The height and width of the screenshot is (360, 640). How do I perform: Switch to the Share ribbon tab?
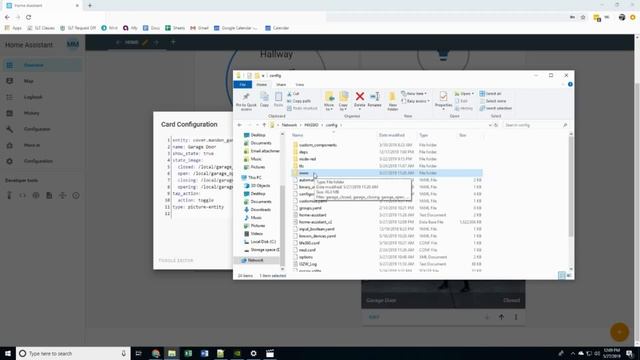click(281, 84)
